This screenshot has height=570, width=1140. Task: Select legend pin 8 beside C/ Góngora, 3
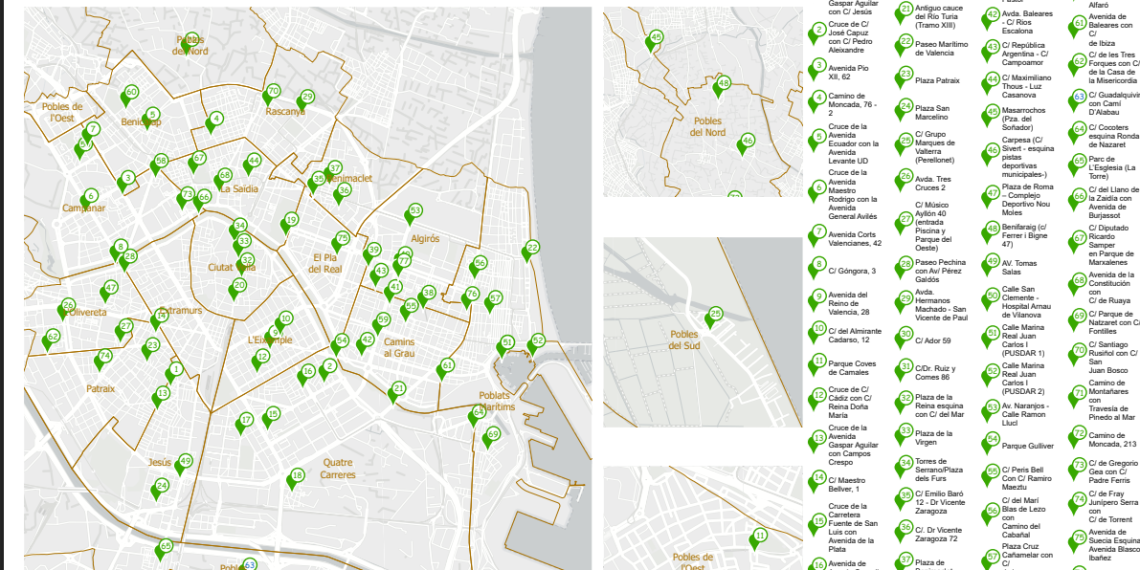point(817,268)
